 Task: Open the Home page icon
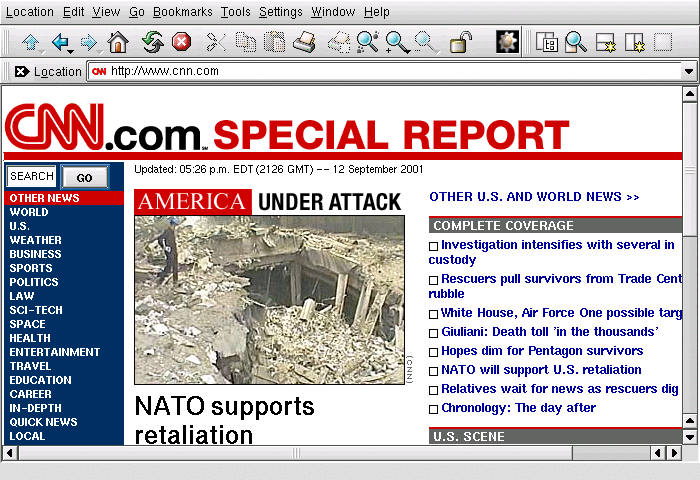point(118,43)
